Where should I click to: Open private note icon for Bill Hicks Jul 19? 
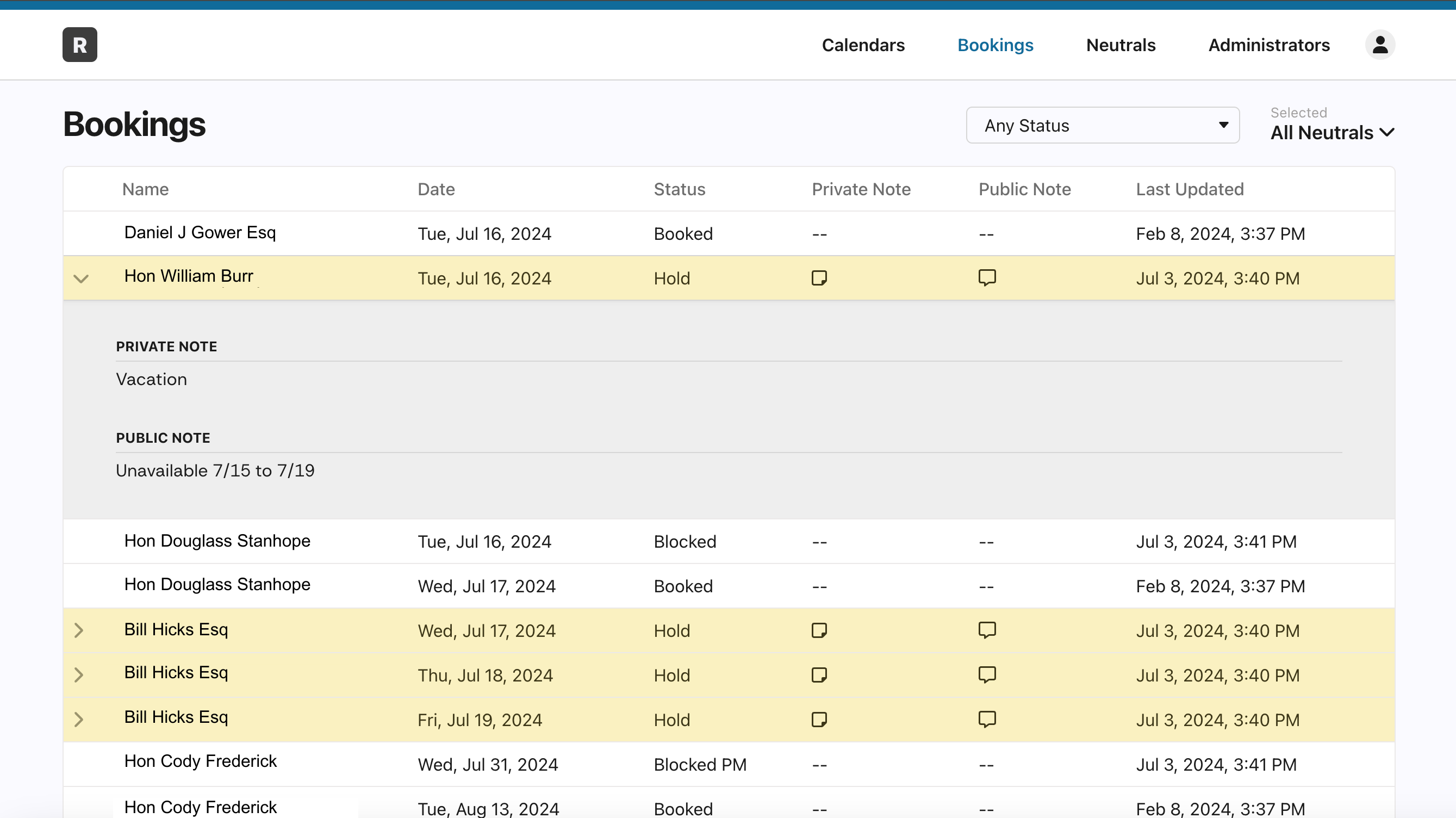819,720
